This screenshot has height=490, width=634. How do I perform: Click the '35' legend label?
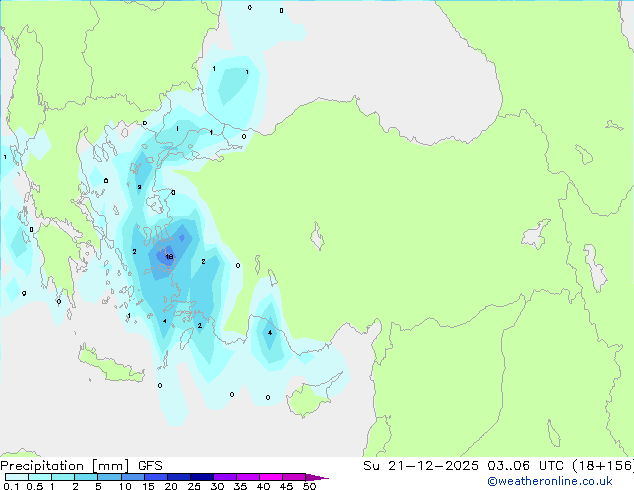pos(240,486)
